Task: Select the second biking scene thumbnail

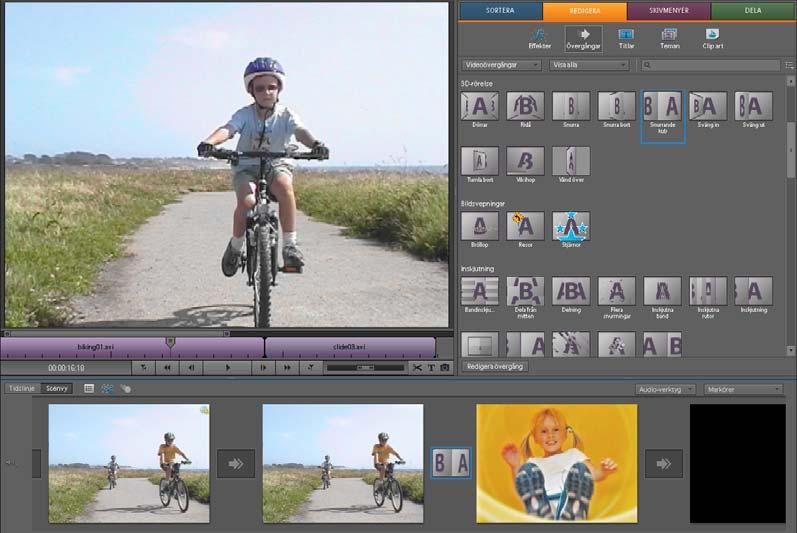Action: coord(343,463)
